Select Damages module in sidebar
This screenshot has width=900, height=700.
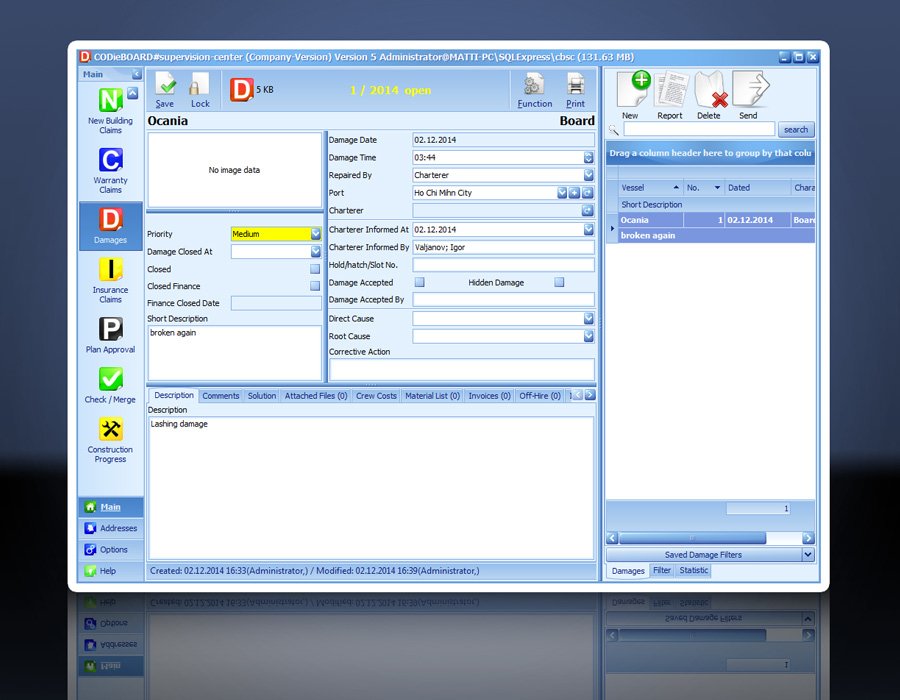tap(110, 226)
